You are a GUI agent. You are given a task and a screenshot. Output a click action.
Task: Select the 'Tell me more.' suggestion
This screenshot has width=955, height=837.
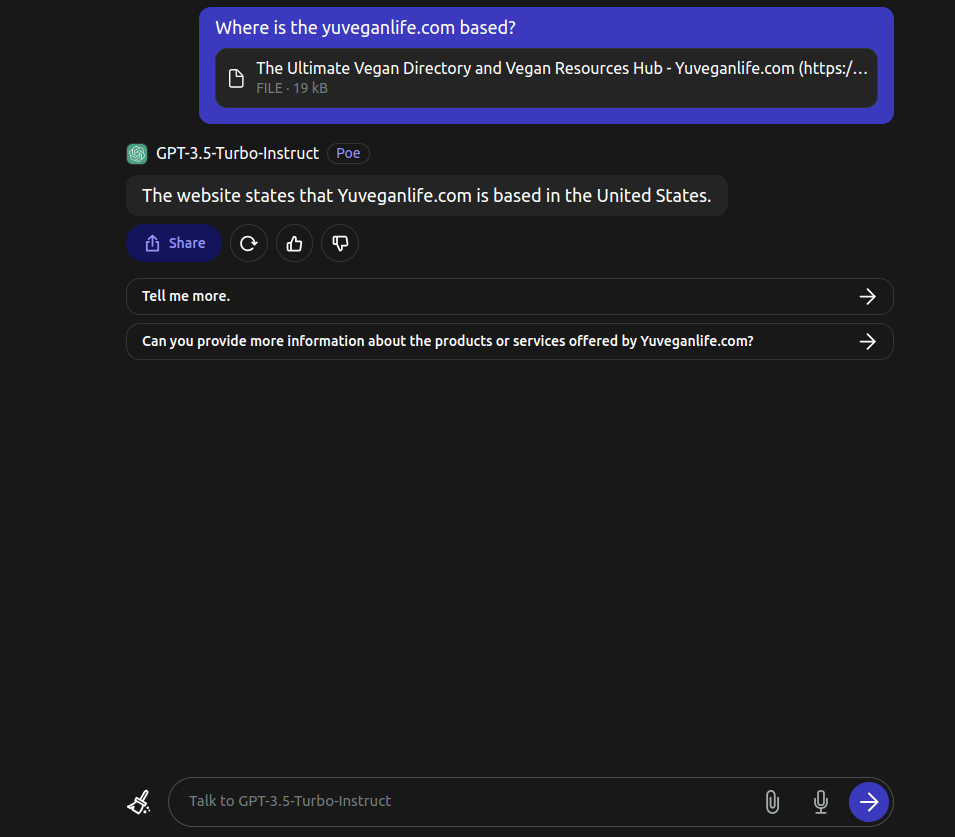point(510,297)
